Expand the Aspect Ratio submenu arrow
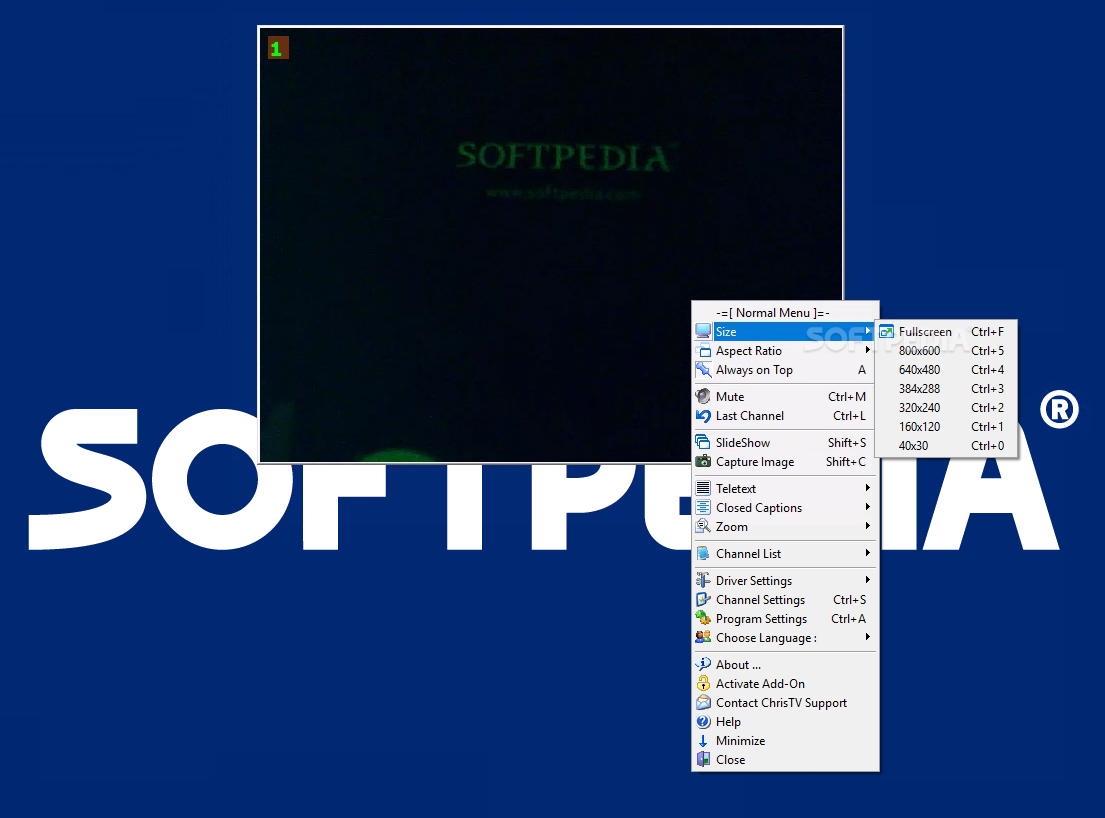Viewport: 1105px width, 818px height. pos(868,349)
